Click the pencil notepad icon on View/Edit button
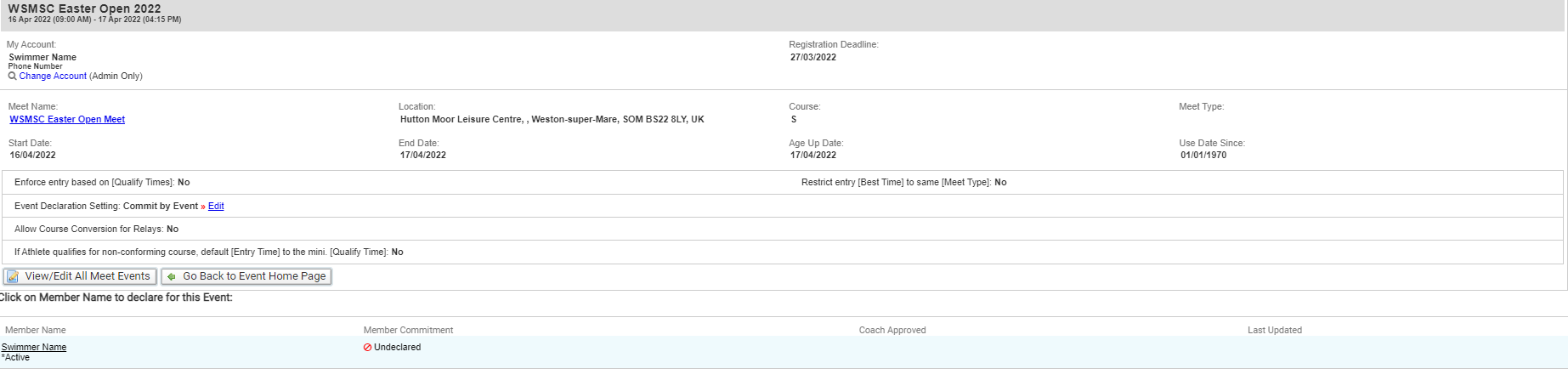This screenshot has height=380, width=1568. [x=13, y=276]
